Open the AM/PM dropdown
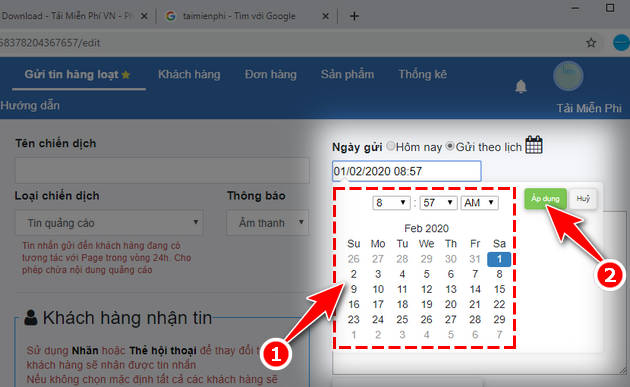 click(479, 203)
